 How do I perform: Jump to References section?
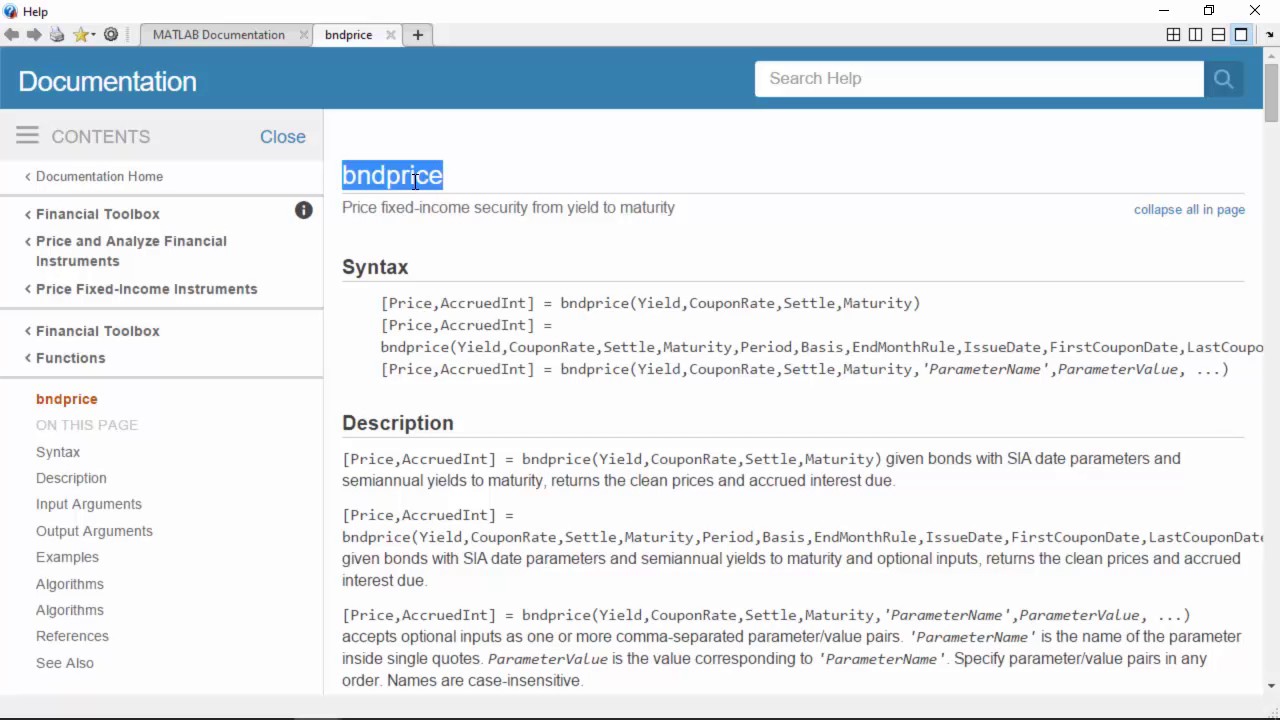pos(72,636)
